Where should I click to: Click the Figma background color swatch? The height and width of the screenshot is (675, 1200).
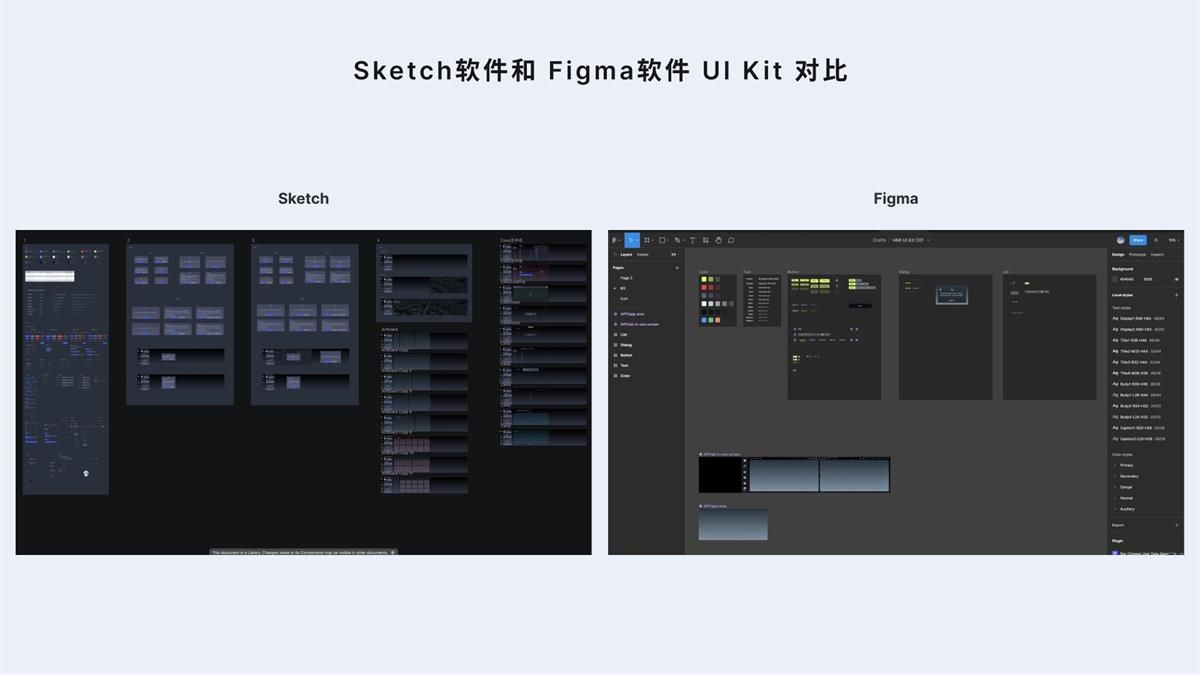point(1115,279)
